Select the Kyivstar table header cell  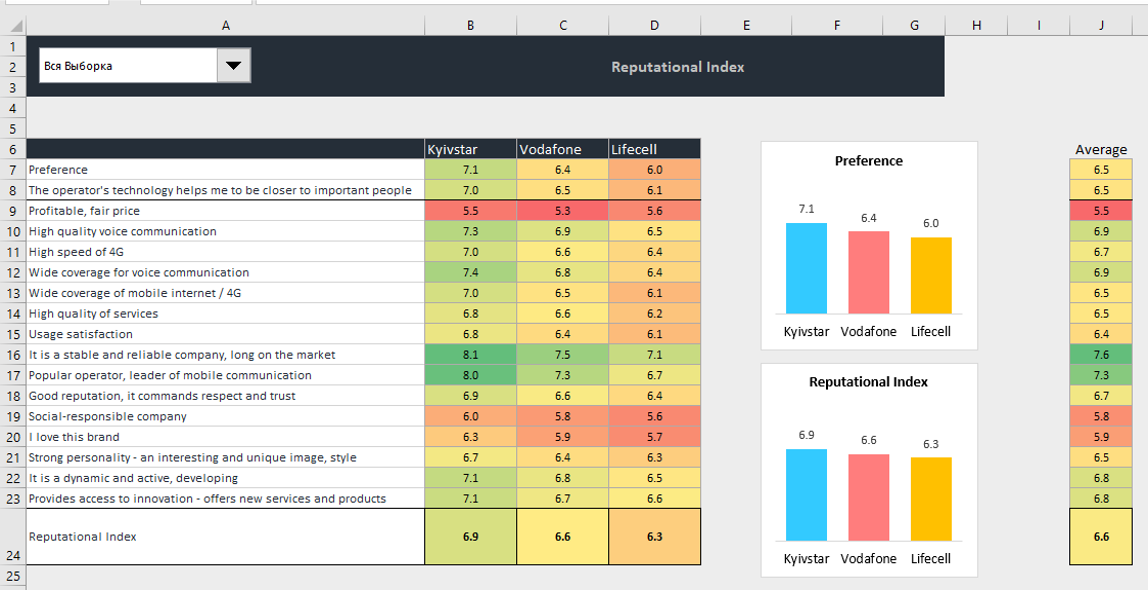(x=470, y=149)
